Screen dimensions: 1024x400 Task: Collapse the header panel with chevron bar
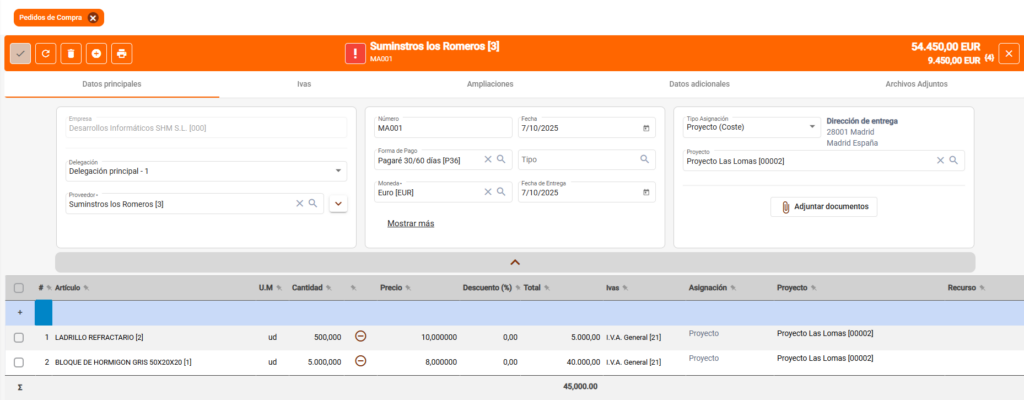(515, 262)
